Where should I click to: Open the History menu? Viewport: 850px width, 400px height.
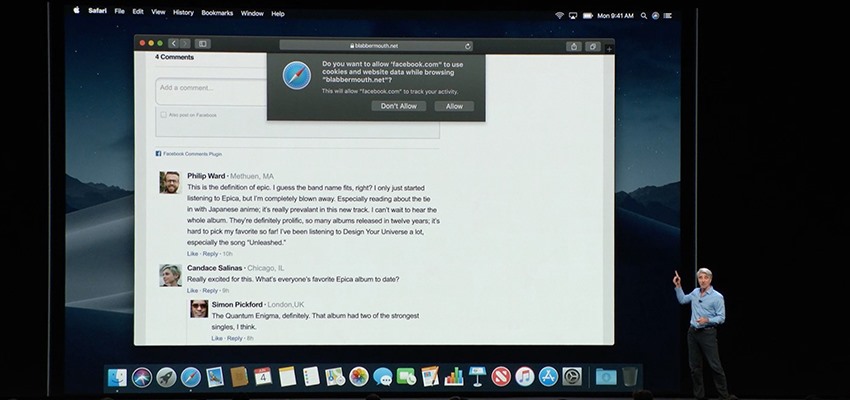[x=183, y=13]
